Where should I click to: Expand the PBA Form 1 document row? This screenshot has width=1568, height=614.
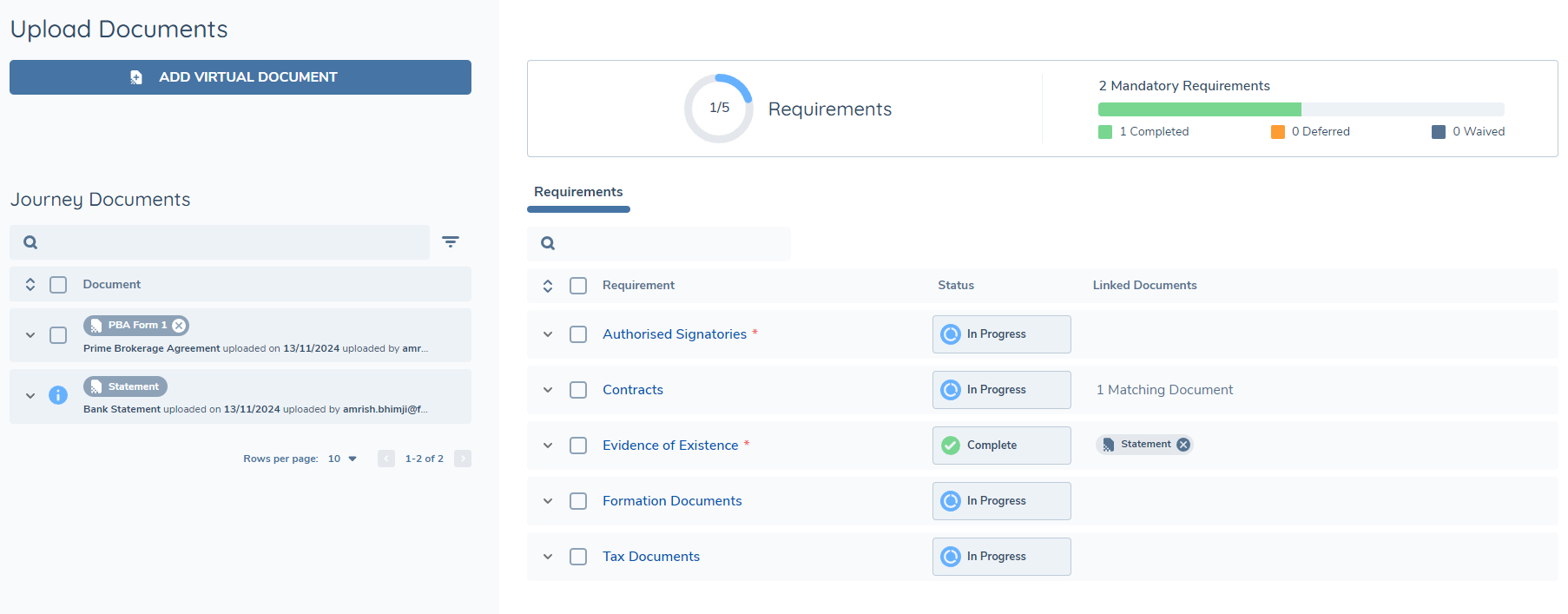point(30,335)
